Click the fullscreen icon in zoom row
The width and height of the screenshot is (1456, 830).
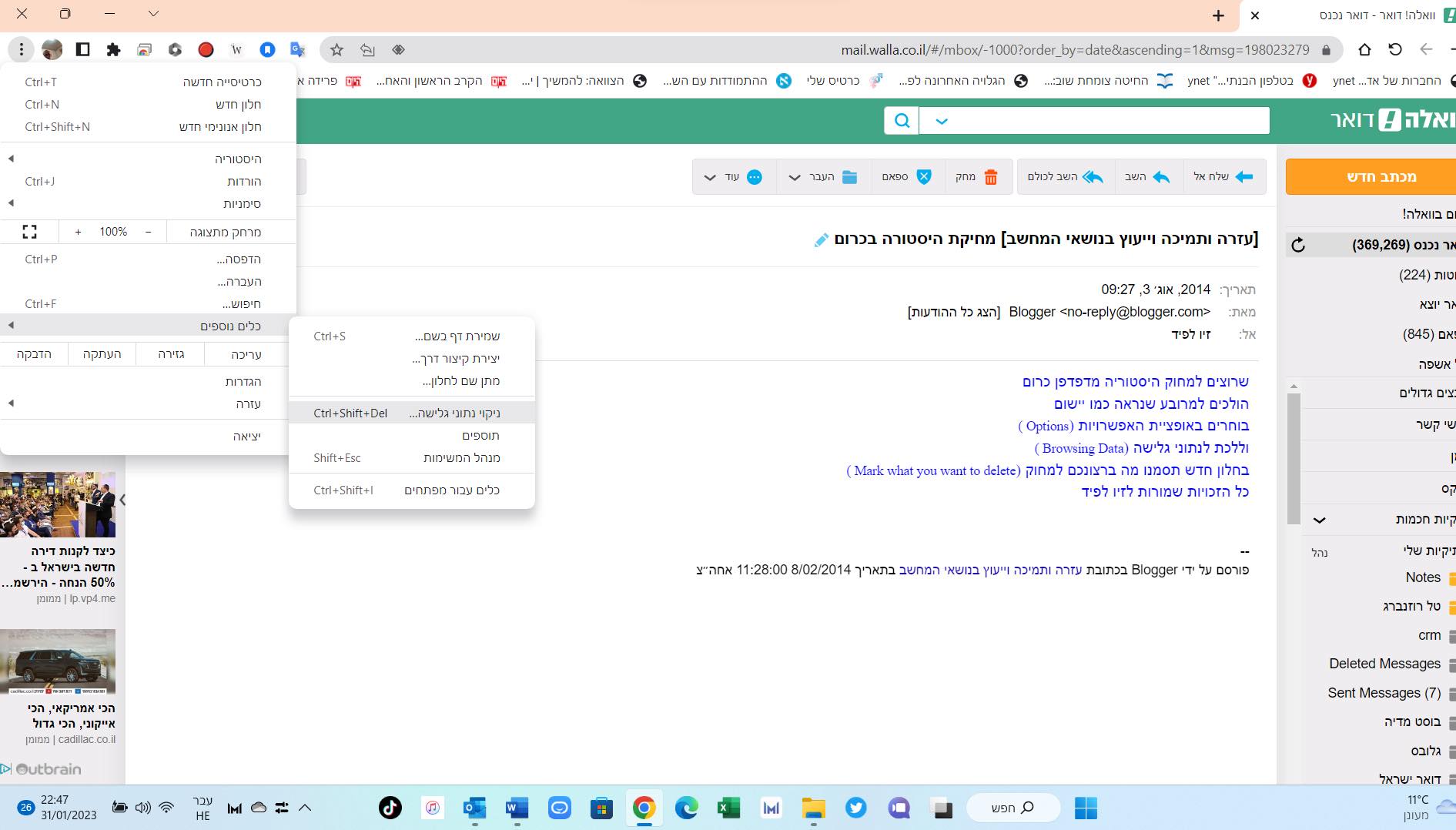pos(29,232)
